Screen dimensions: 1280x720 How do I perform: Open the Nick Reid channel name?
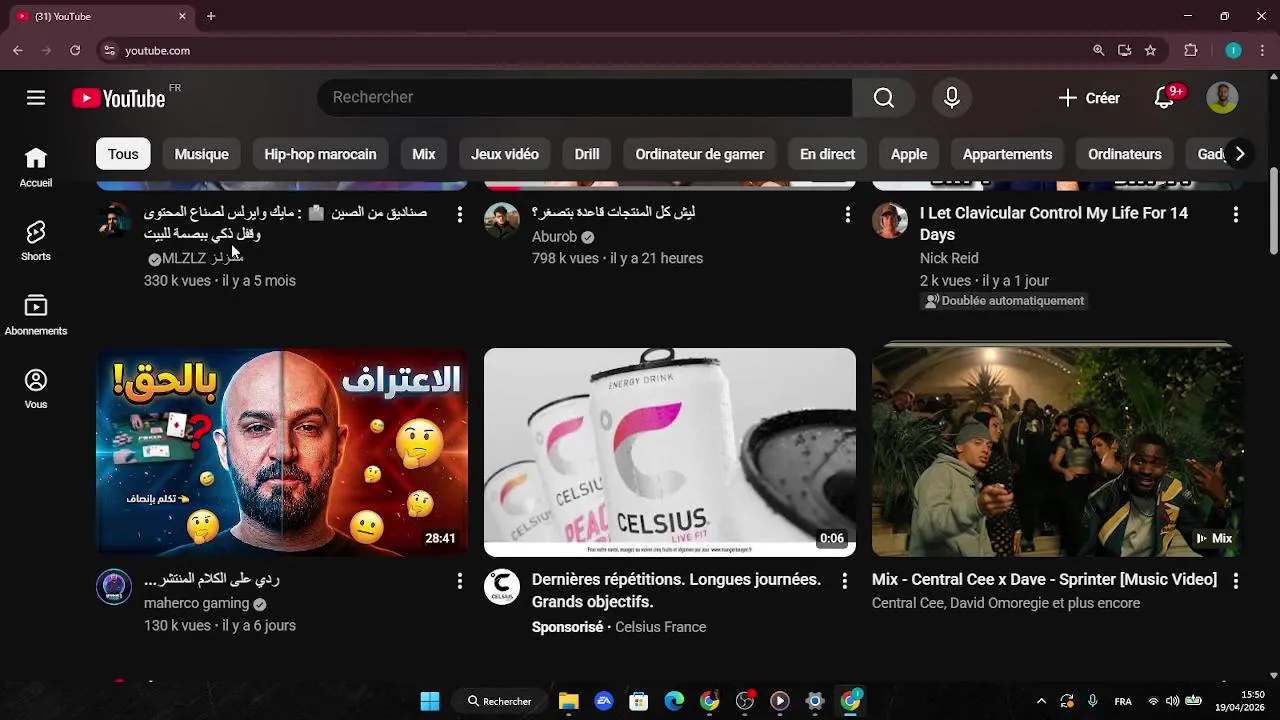[x=949, y=258]
